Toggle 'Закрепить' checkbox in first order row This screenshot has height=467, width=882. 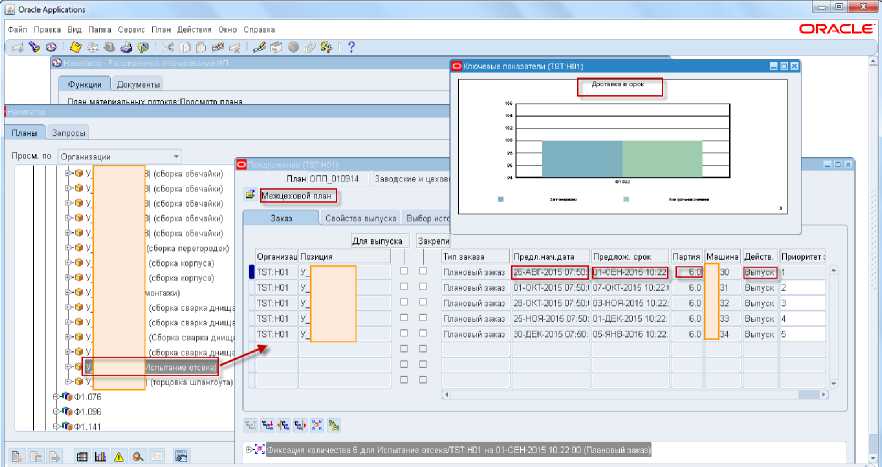(425, 272)
